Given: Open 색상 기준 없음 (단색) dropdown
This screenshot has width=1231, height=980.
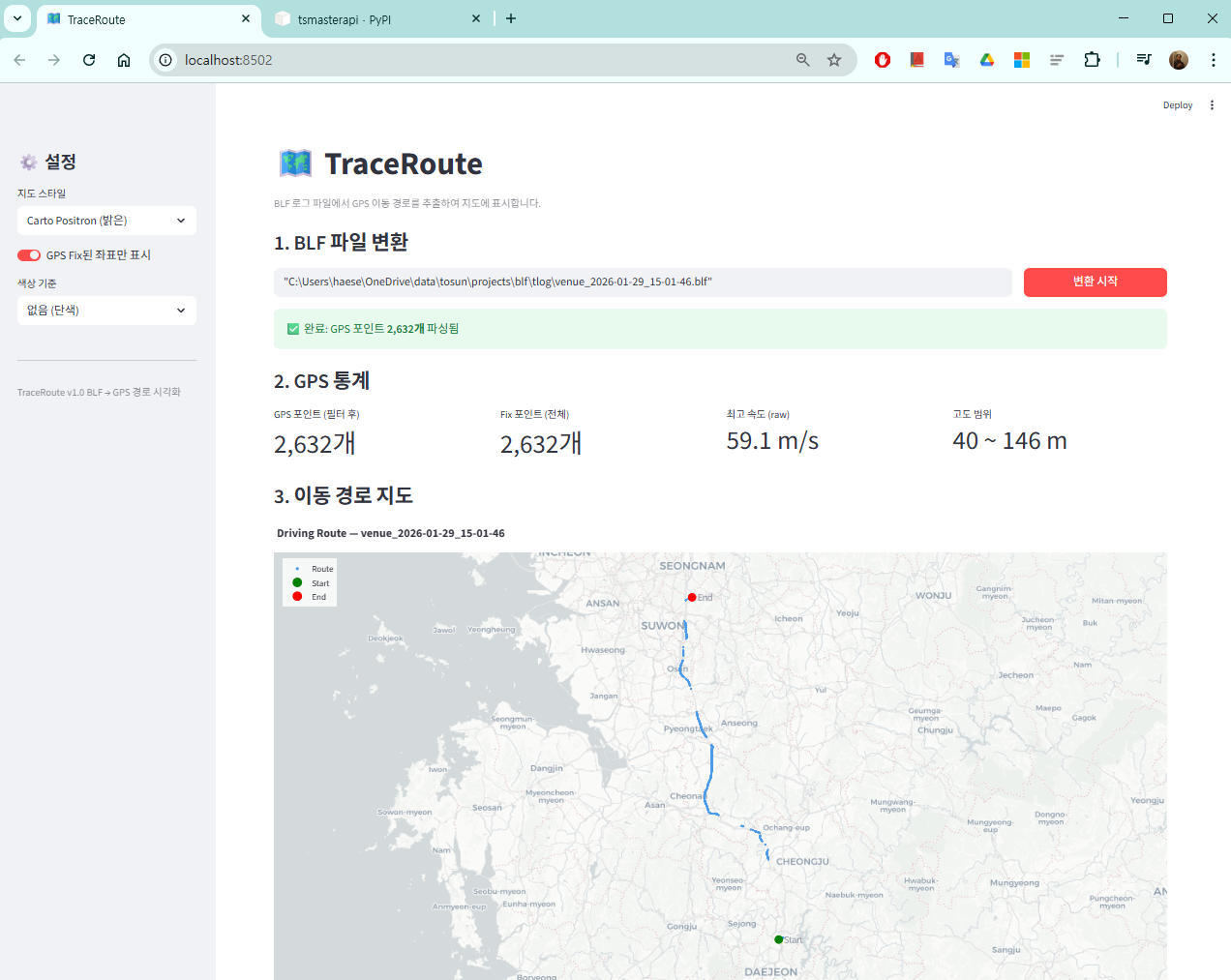Looking at the screenshot, I should [x=106, y=311].
